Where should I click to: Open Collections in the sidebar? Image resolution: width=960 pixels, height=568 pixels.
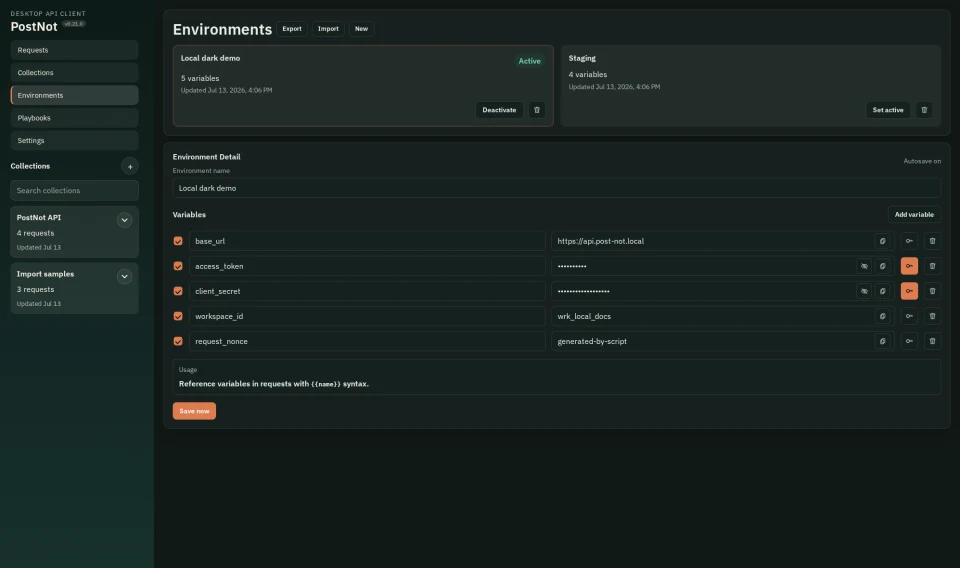(75, 73)
